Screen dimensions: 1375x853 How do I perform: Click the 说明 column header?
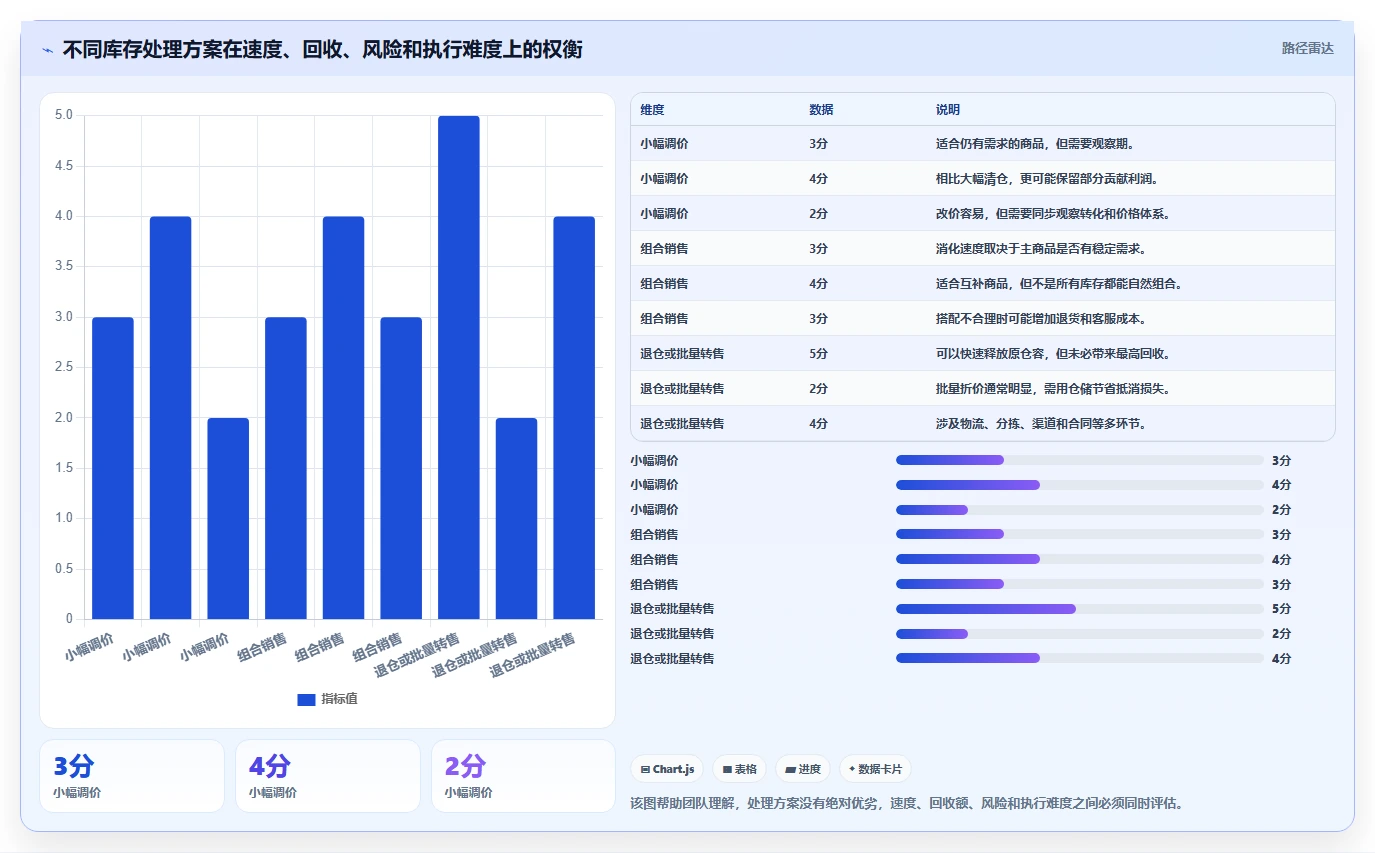coord(948,110)
